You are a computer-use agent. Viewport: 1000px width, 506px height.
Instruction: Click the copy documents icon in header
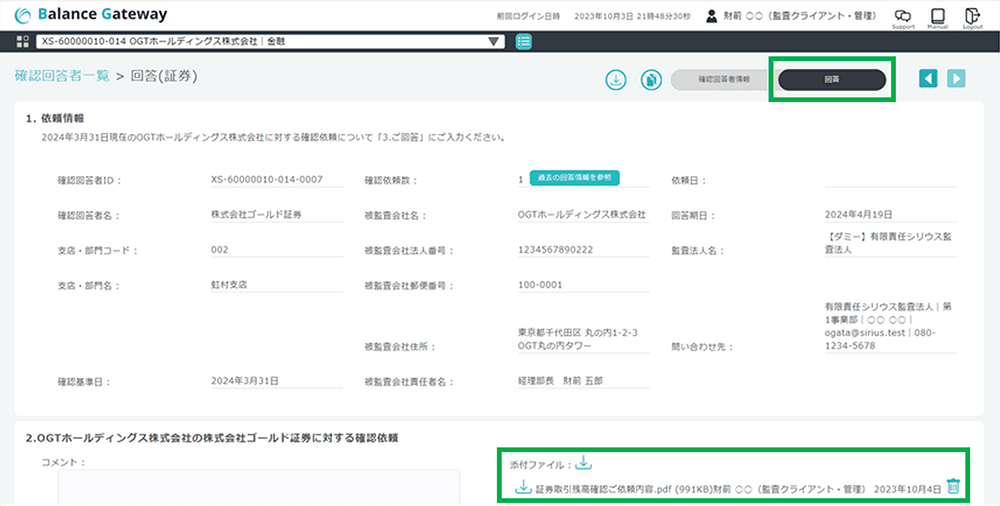[650, 79]
